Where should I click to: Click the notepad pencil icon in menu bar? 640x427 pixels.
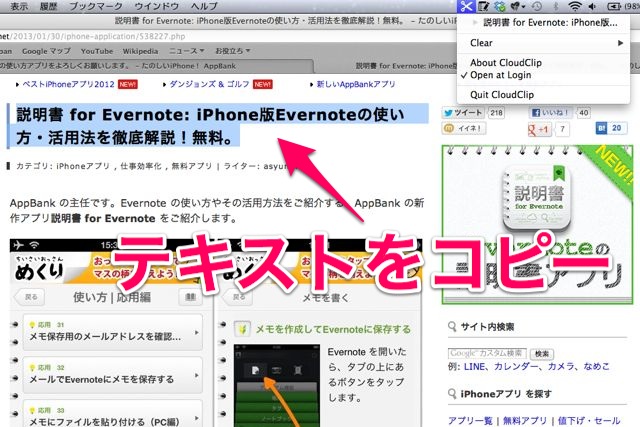484,6
